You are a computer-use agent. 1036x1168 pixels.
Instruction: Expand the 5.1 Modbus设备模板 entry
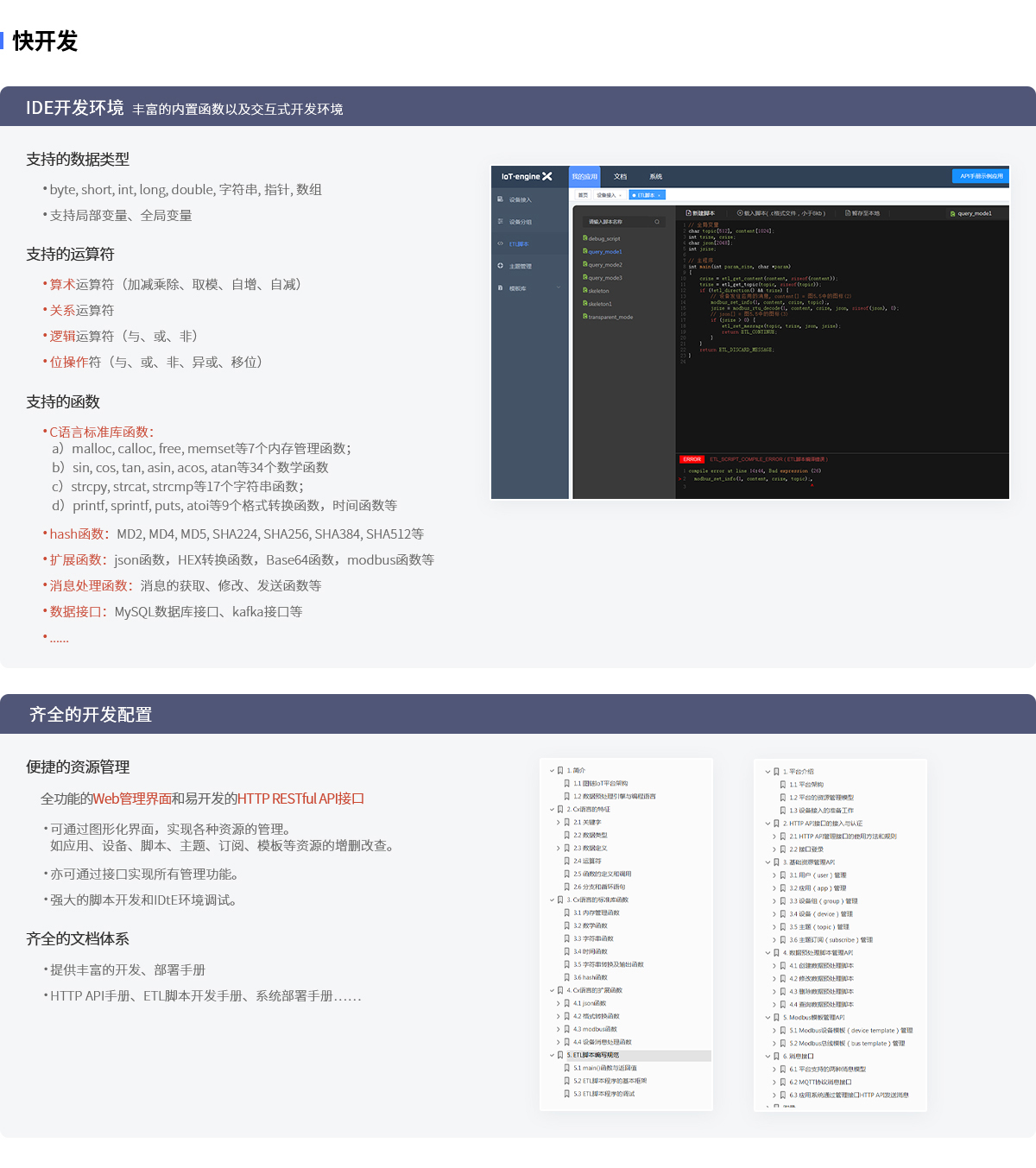click(x=774, y=1031)
